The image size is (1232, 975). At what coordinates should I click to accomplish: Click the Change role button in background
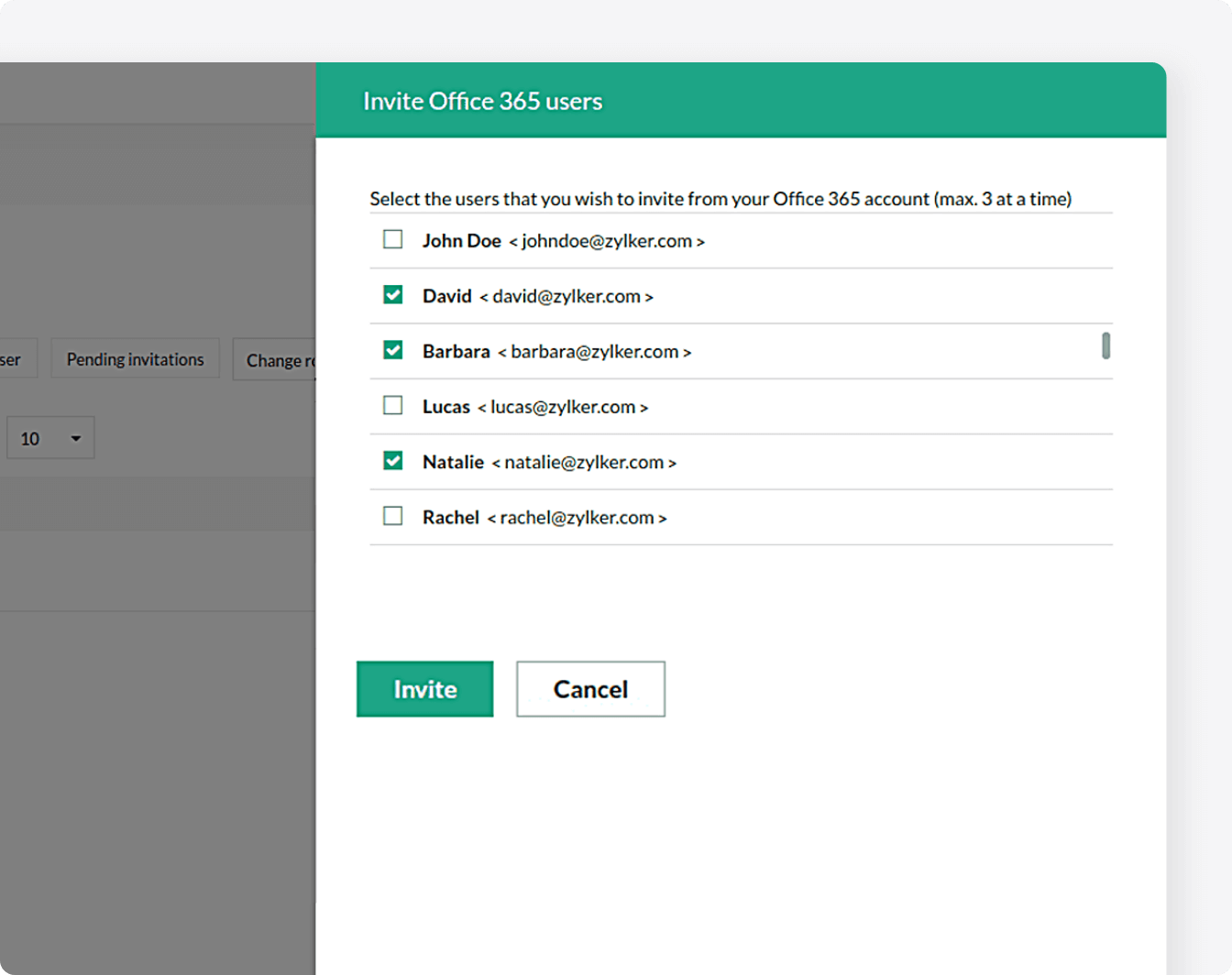[x=275, y=360]
